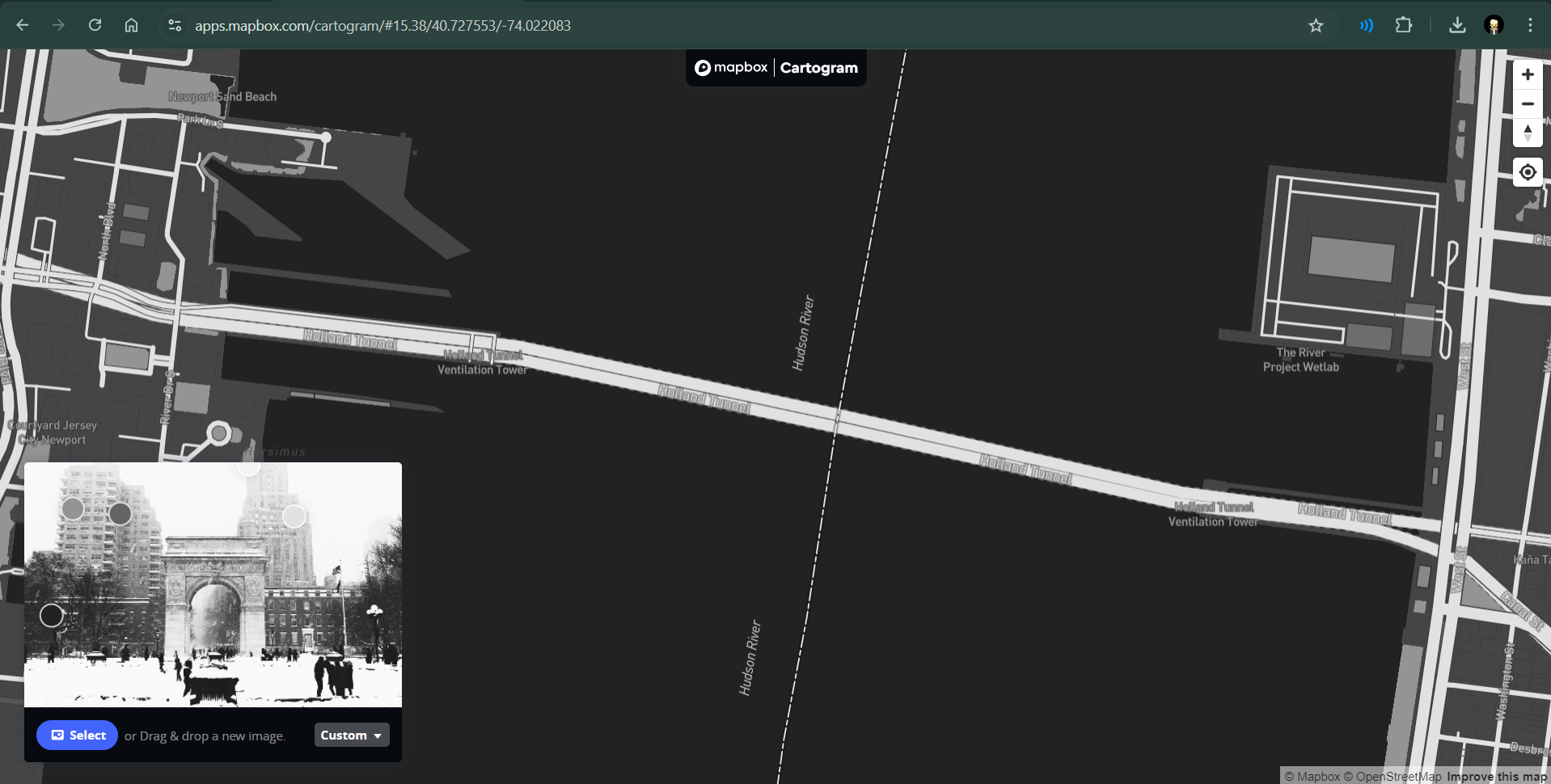Open the browser extensions puzzle icon
This screenshot has width=1551, height=784.
coord(1405,25)
